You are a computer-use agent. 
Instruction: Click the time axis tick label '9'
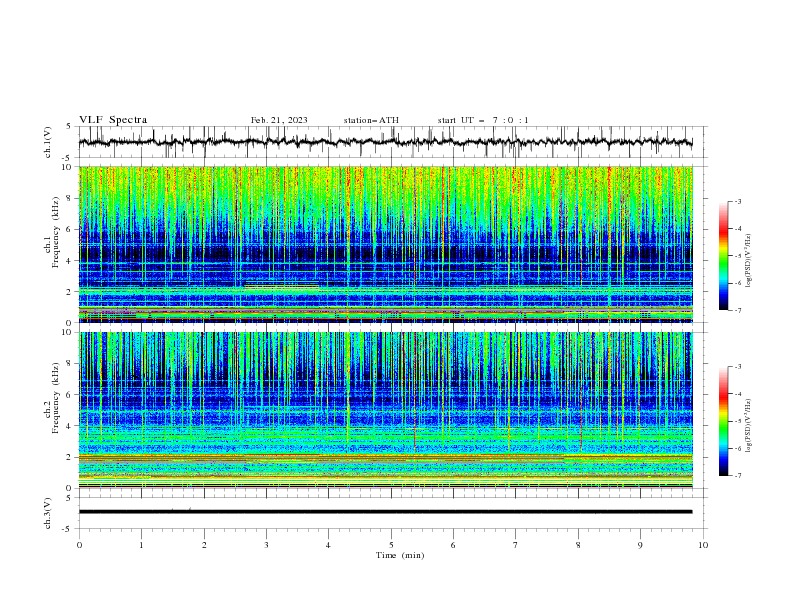[x=640, y=545]
